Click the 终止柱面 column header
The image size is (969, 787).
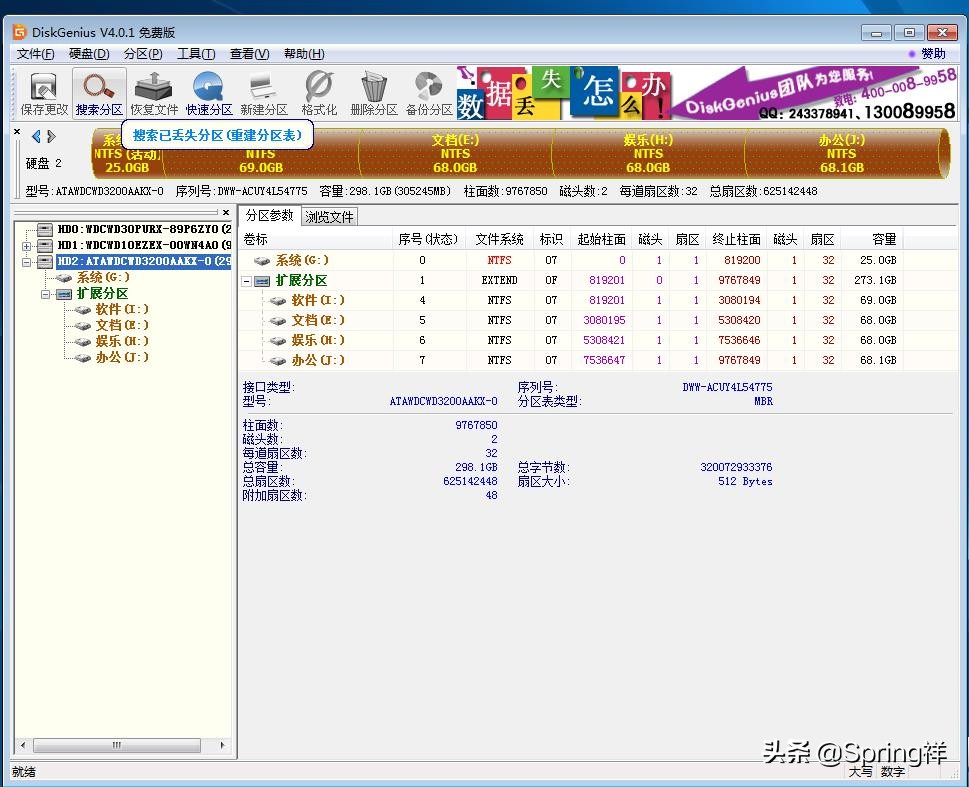point(736,239)
